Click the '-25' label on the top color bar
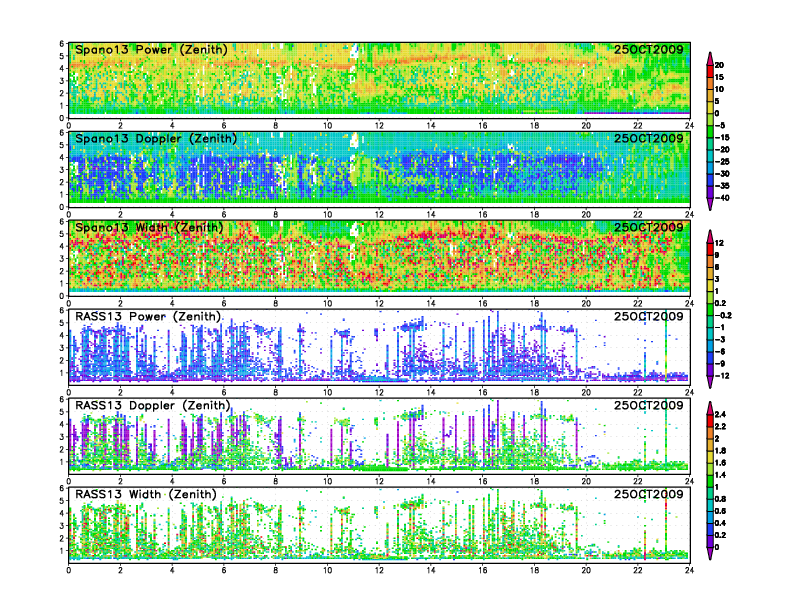The width and height of the screenshot is (792, 612). [x=722, y=162]
